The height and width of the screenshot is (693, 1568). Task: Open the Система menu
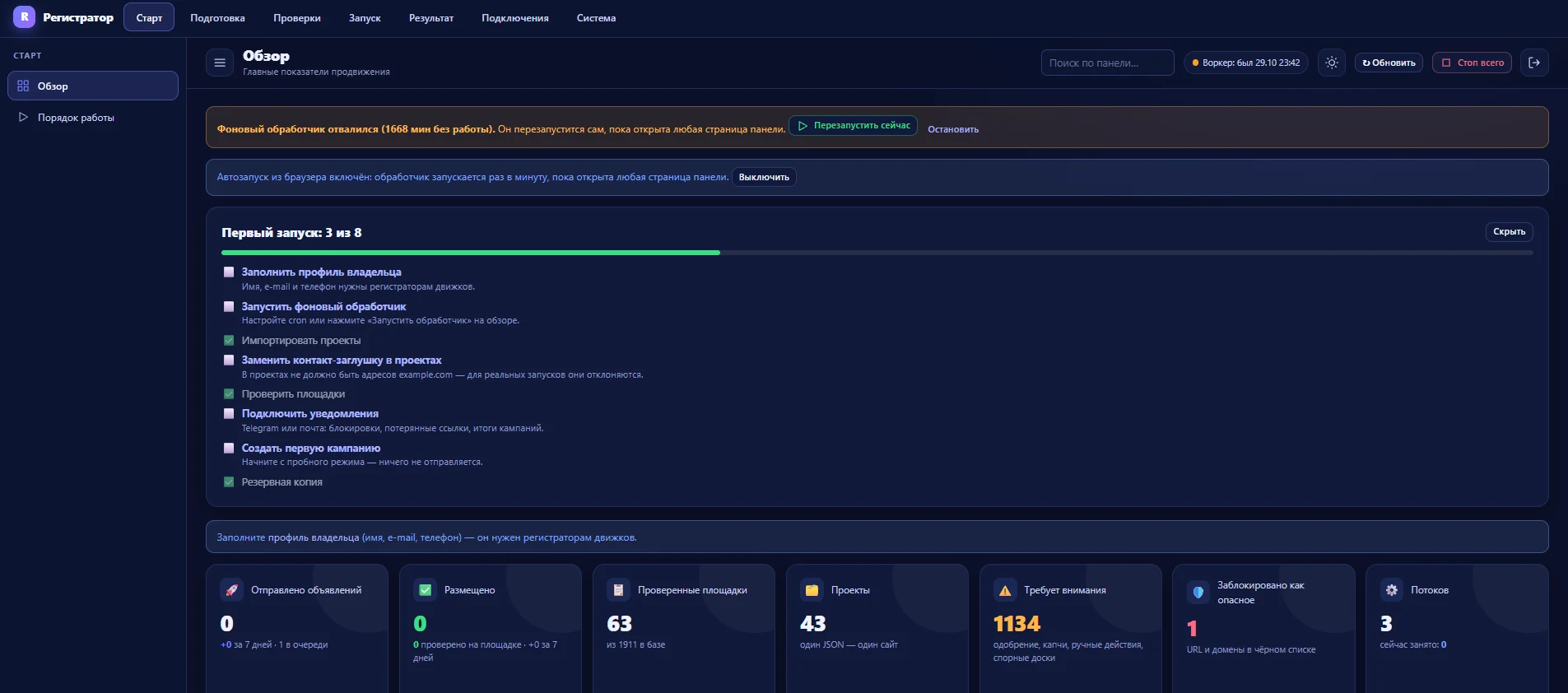(x=596, y=17)
